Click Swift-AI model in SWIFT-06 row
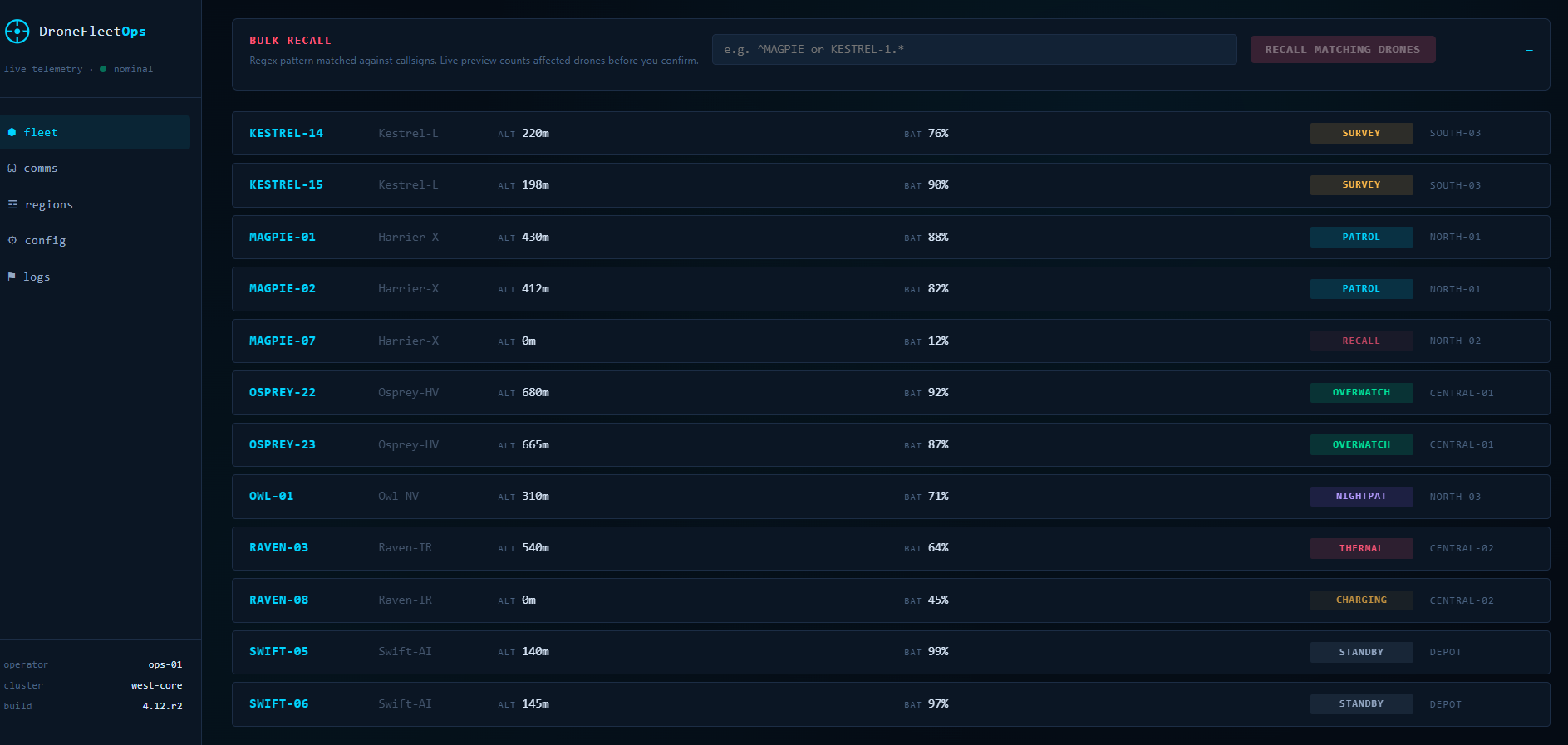The width and height of the screenshot is (1568, 745). tap(405, 704)
